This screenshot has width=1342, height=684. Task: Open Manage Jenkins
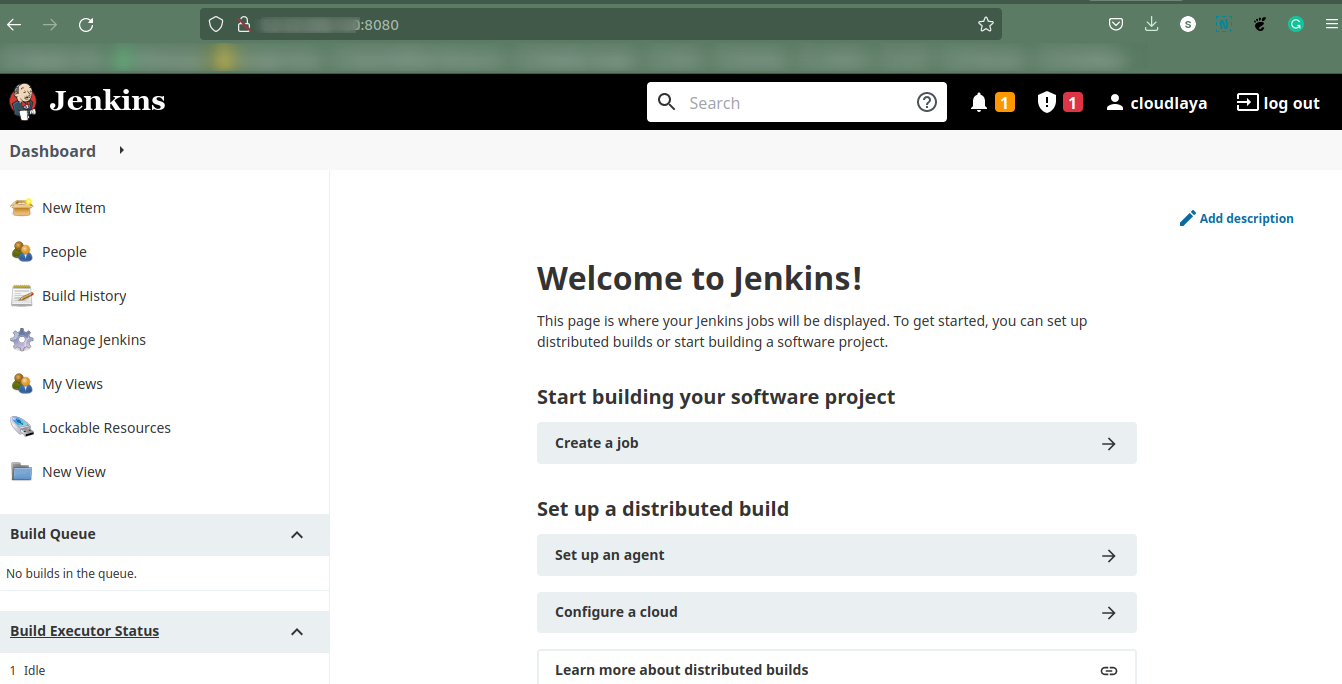click(94, 340)
